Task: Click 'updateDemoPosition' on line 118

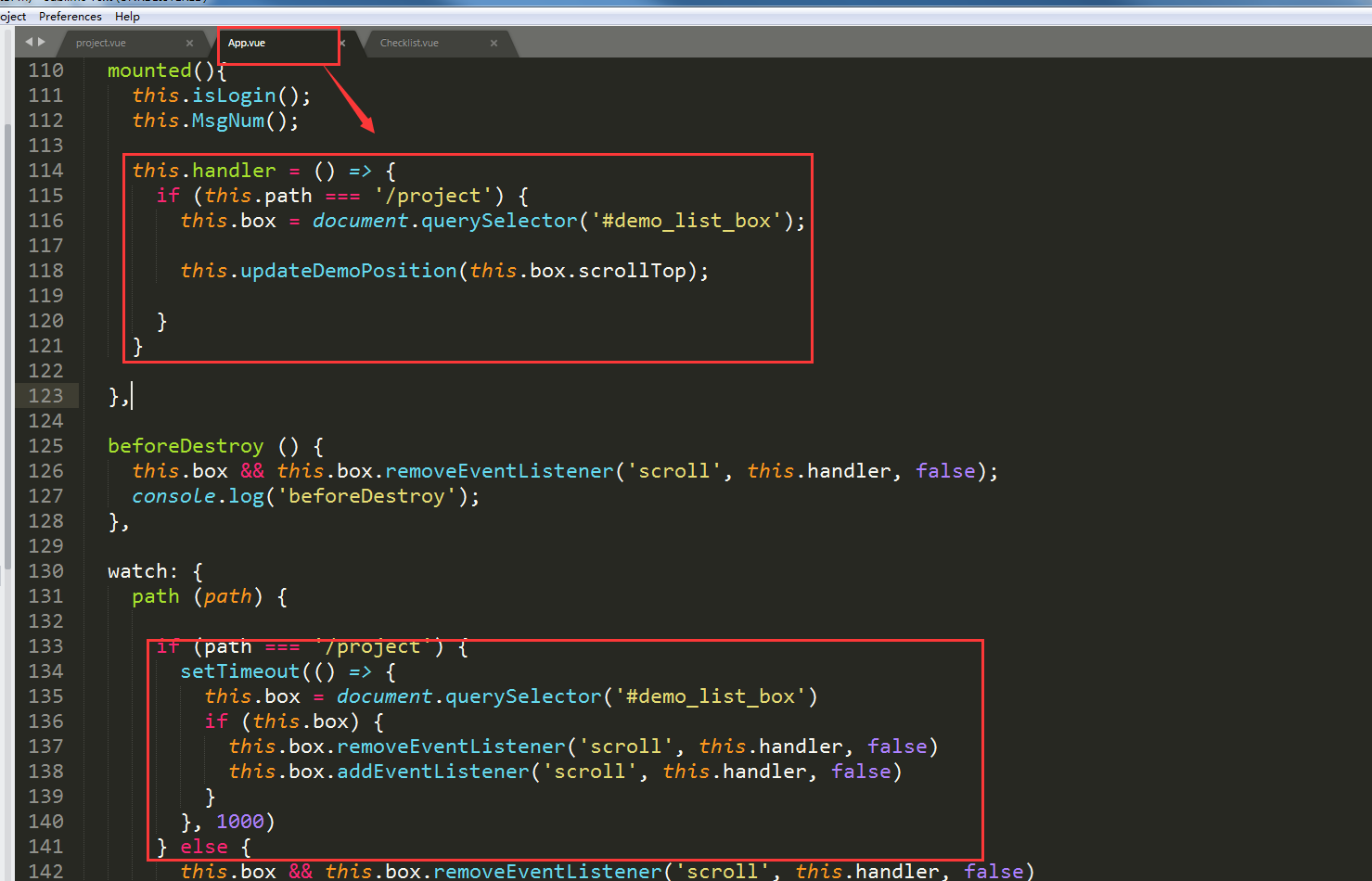Action: 349,271
